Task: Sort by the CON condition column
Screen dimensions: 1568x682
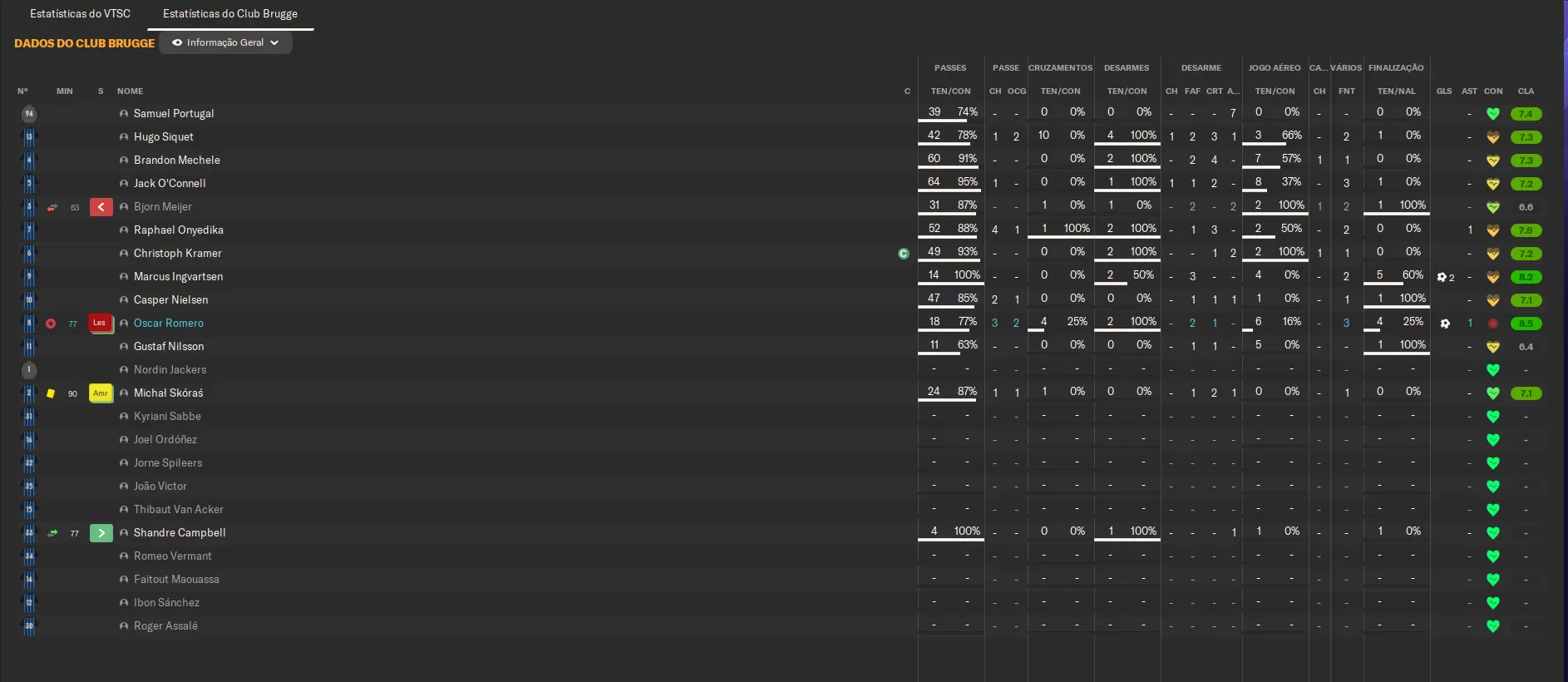Action: [x=1494, y=91]
